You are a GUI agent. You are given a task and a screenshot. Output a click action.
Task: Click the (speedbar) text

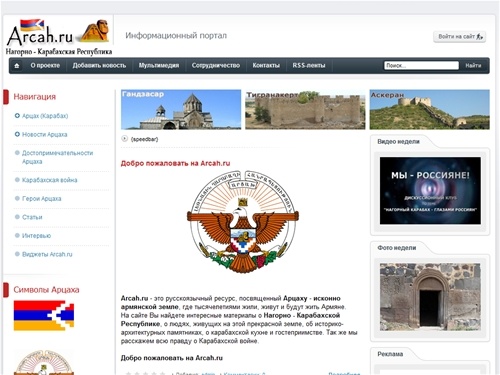pos(144,139)
